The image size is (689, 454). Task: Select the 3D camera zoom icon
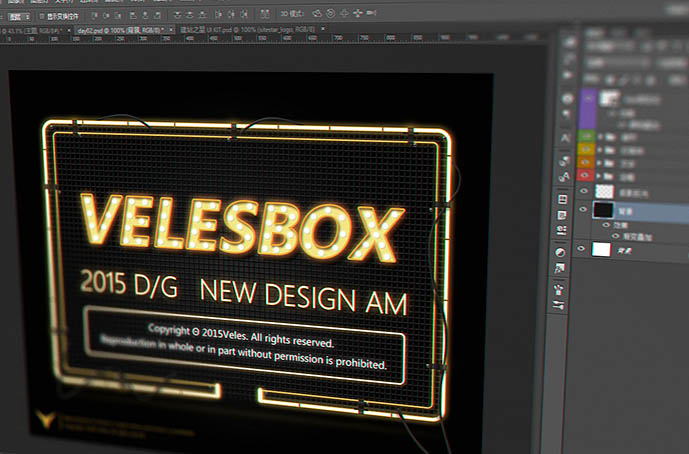(x=371, y=13)
